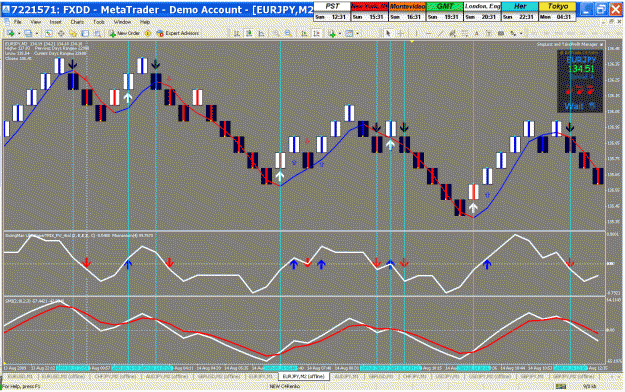Click the 'Wait' signal text in panel

coord(574,106)
